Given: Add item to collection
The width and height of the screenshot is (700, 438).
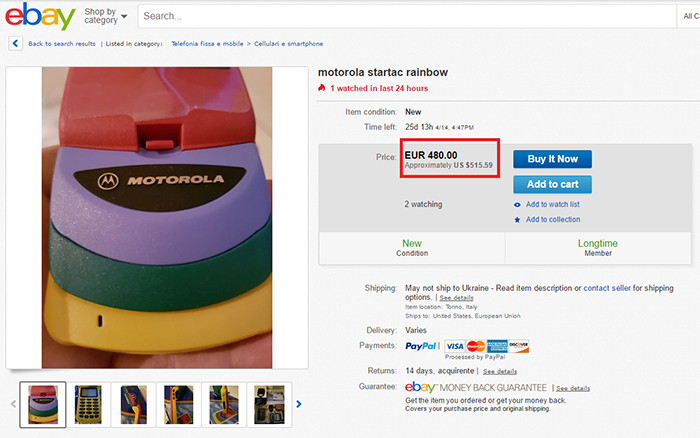Looking at the screenshot, I should point(552,220).
